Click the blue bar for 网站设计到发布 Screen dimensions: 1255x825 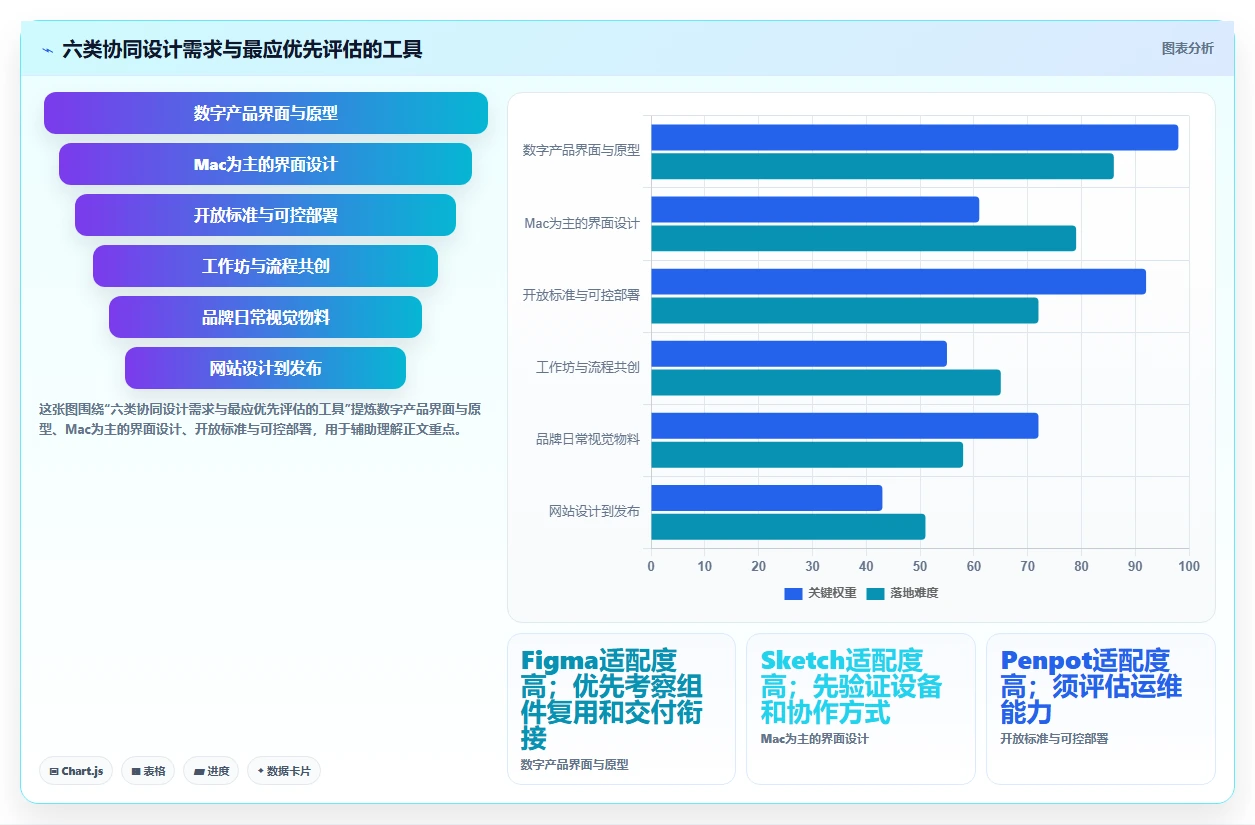(x=767, y=498)
